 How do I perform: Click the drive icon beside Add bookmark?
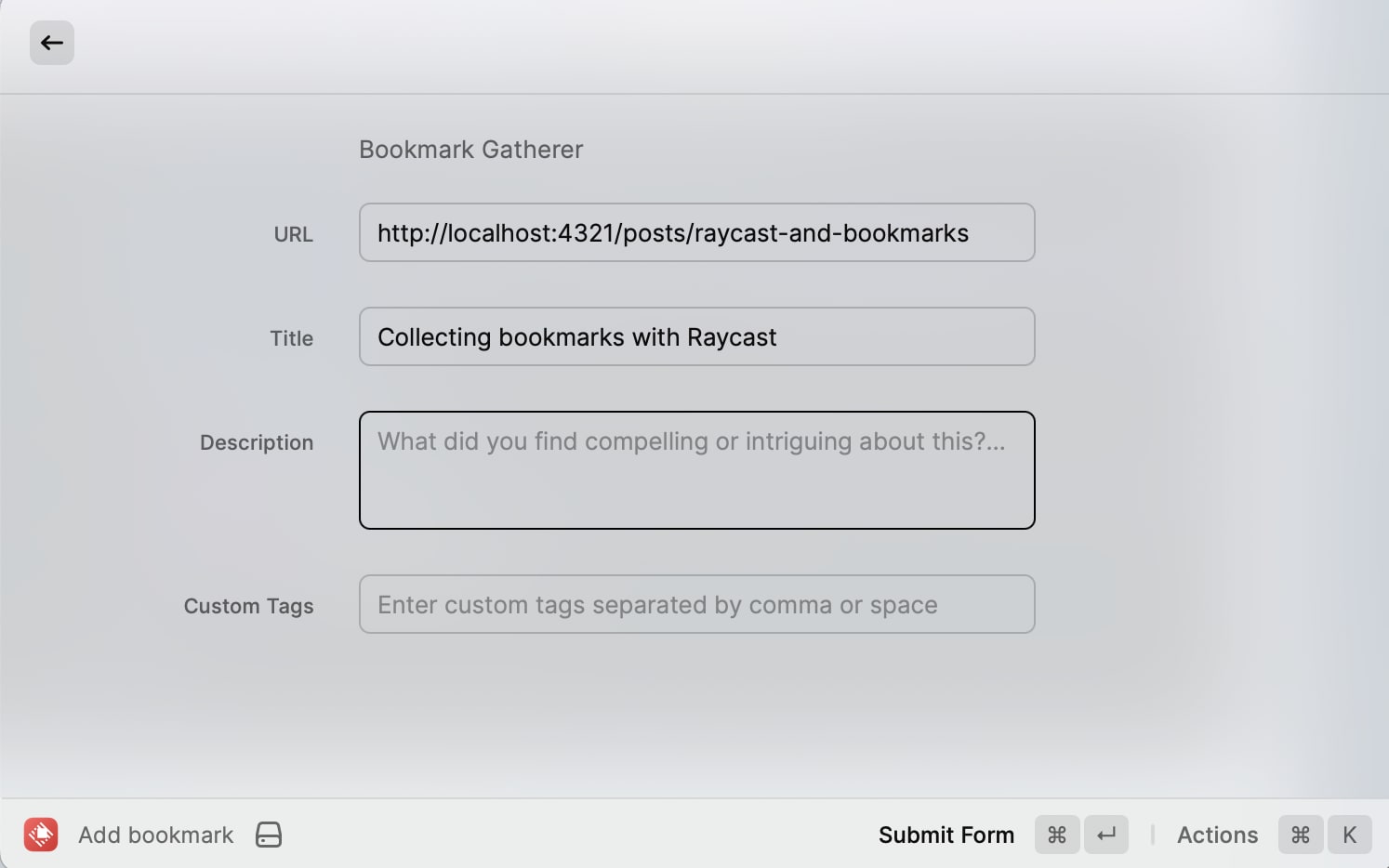pyautogui.click(x=269, y=835)
